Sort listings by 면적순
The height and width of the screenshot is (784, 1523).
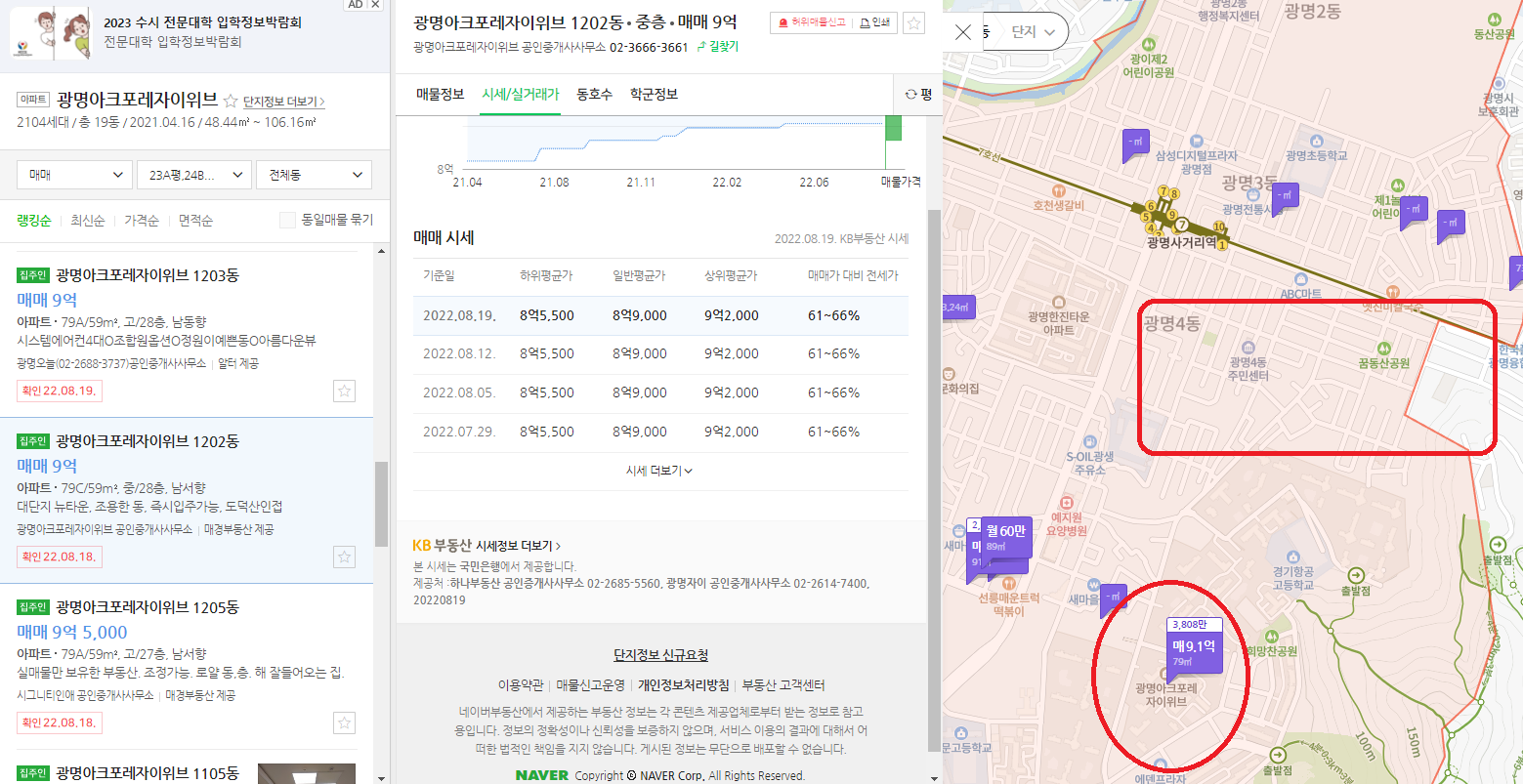pos(195,220)
